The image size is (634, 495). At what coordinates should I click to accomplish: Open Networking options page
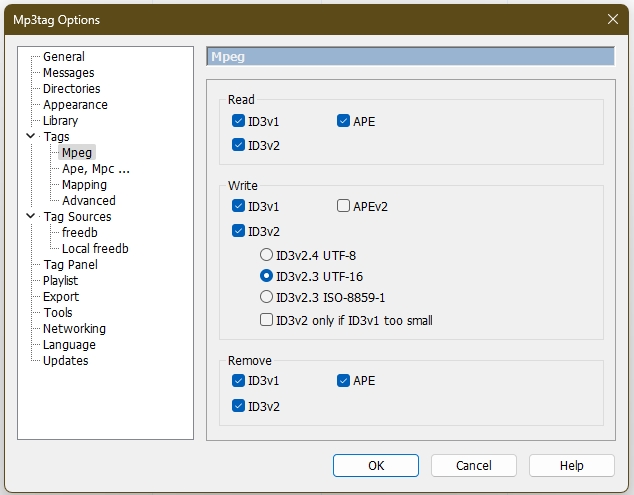point(74,328)
